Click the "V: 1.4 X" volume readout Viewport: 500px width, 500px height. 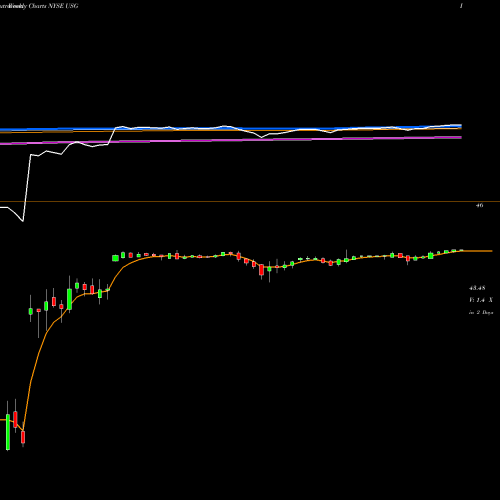coord(481,300)
